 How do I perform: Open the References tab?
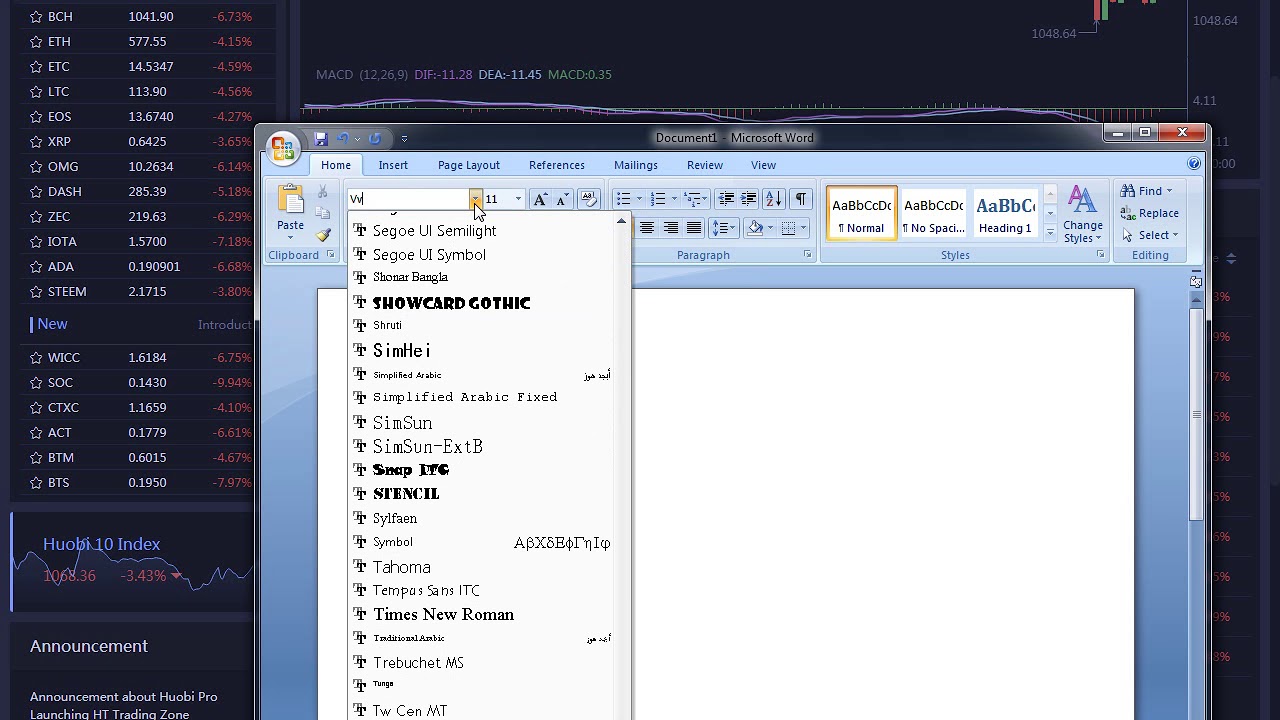(x=557, y=165)
